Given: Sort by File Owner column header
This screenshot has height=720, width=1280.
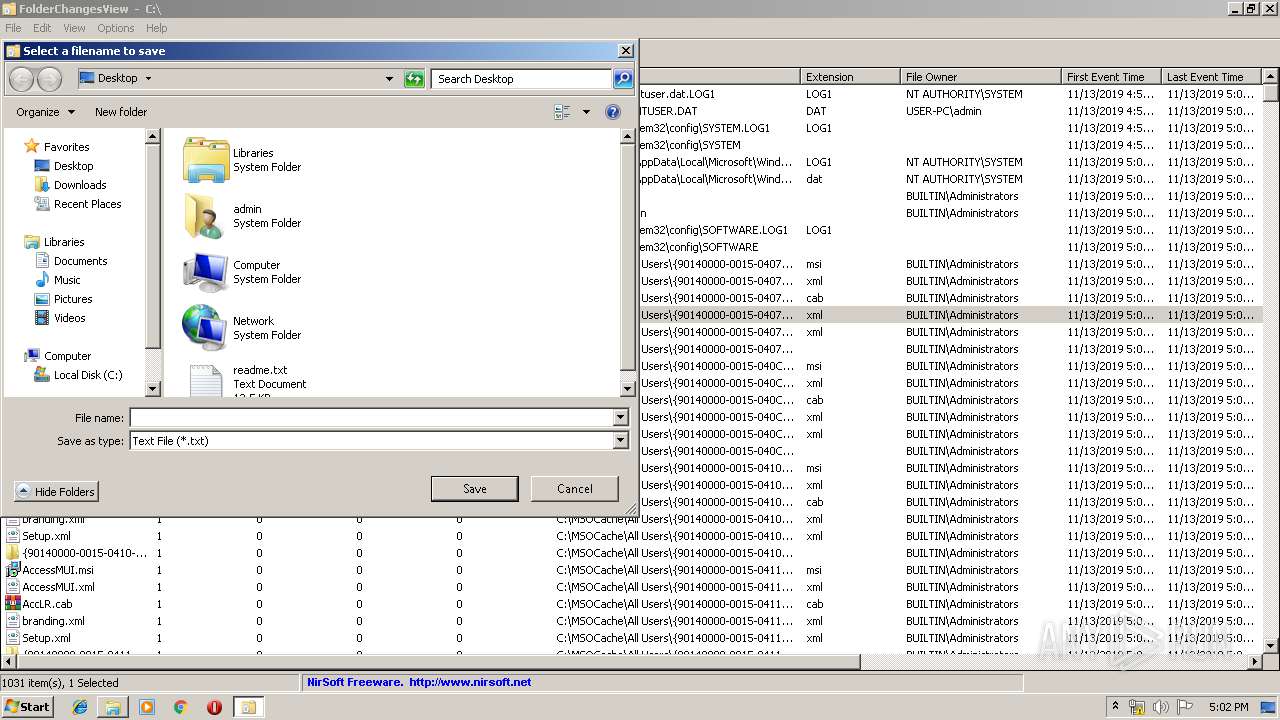Looking at the screenshot, I should coord(981,77).
